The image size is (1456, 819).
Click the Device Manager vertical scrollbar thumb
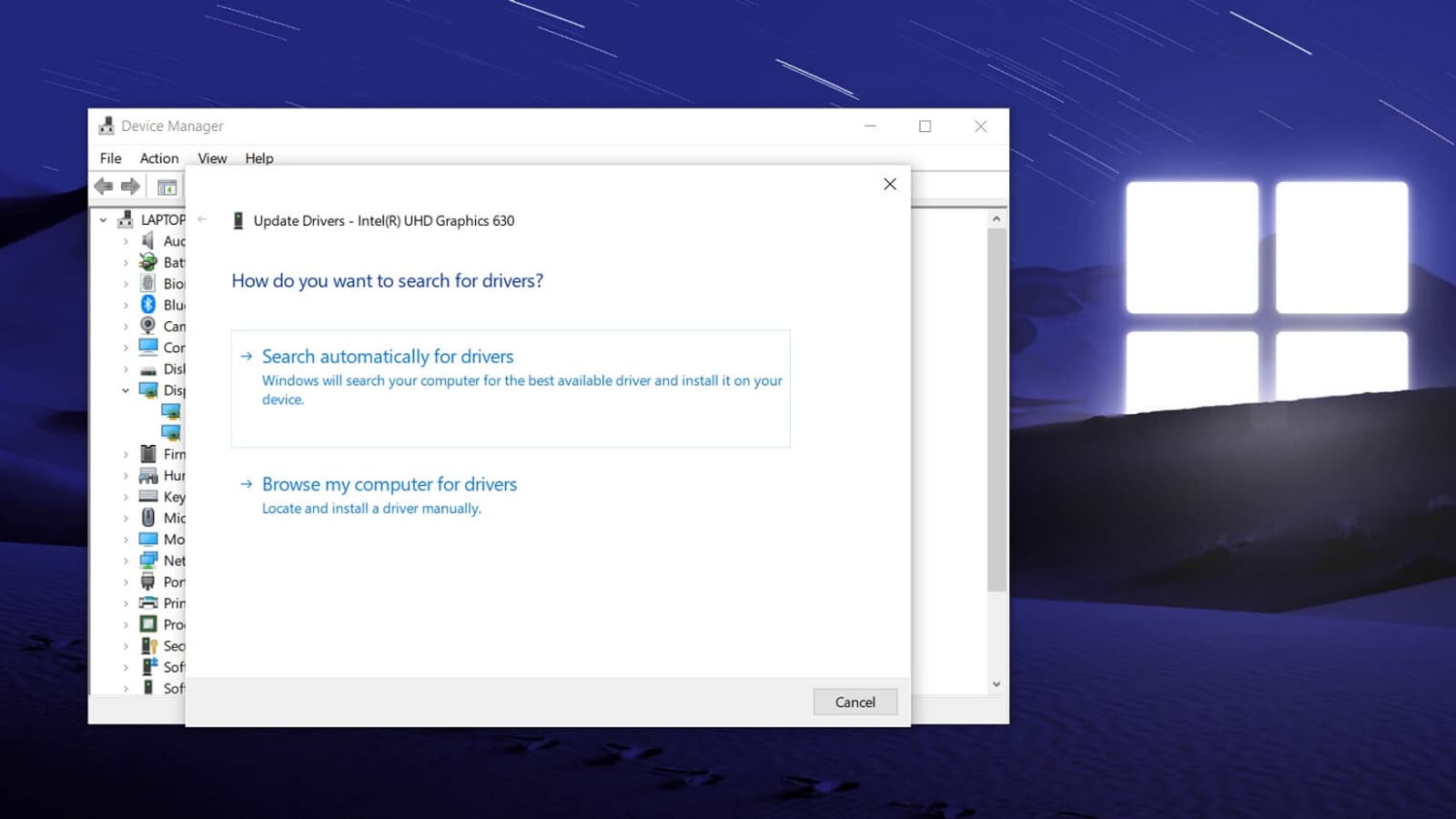pyautogui.click(x=996, y=409)
